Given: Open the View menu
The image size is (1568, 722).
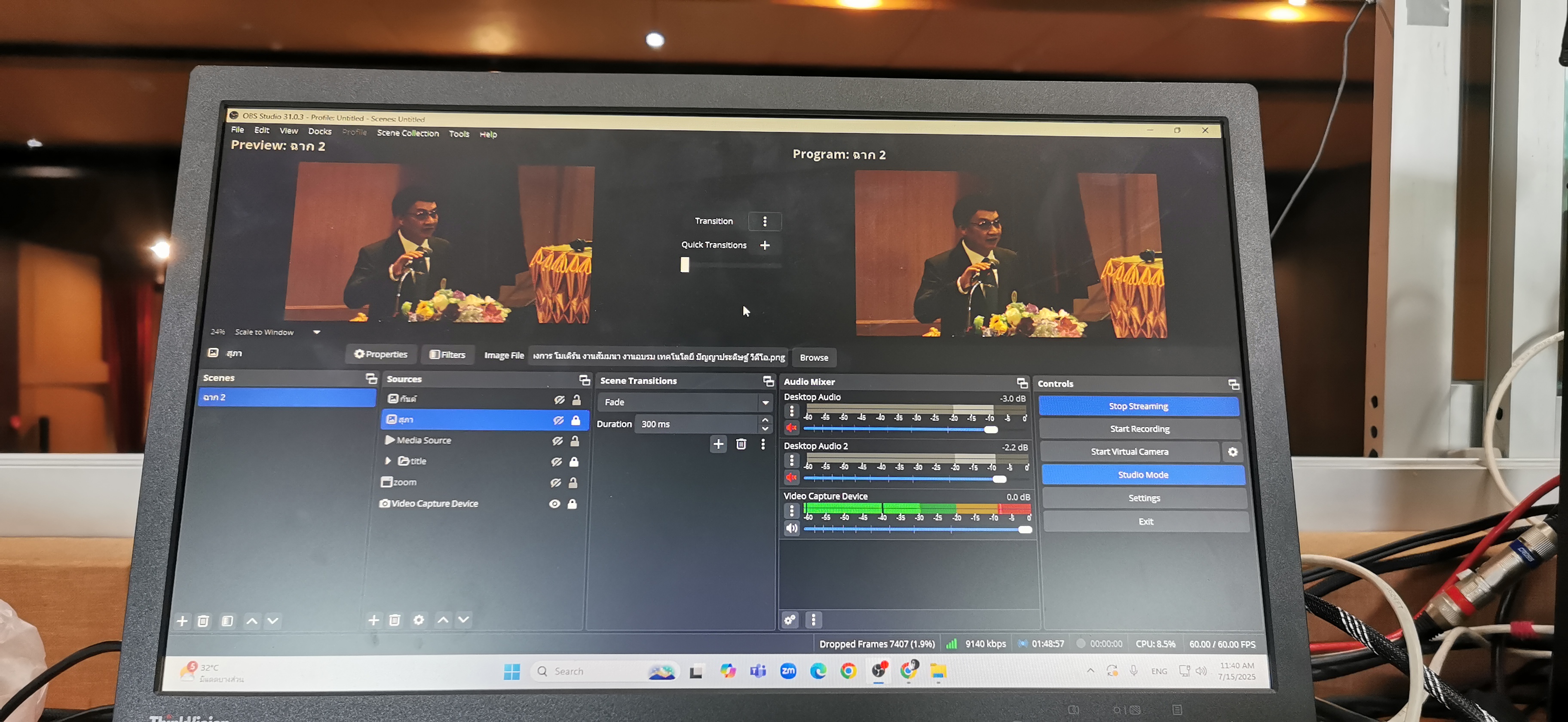Looking at the screenshot, I should tap(288, 131).
